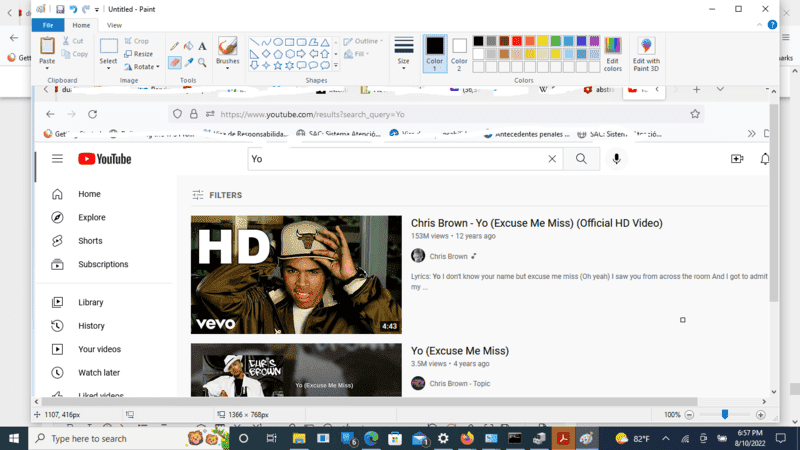Pick the black color swatch
800x450 pixels.
pyautogui.click(x=478, y=41)
